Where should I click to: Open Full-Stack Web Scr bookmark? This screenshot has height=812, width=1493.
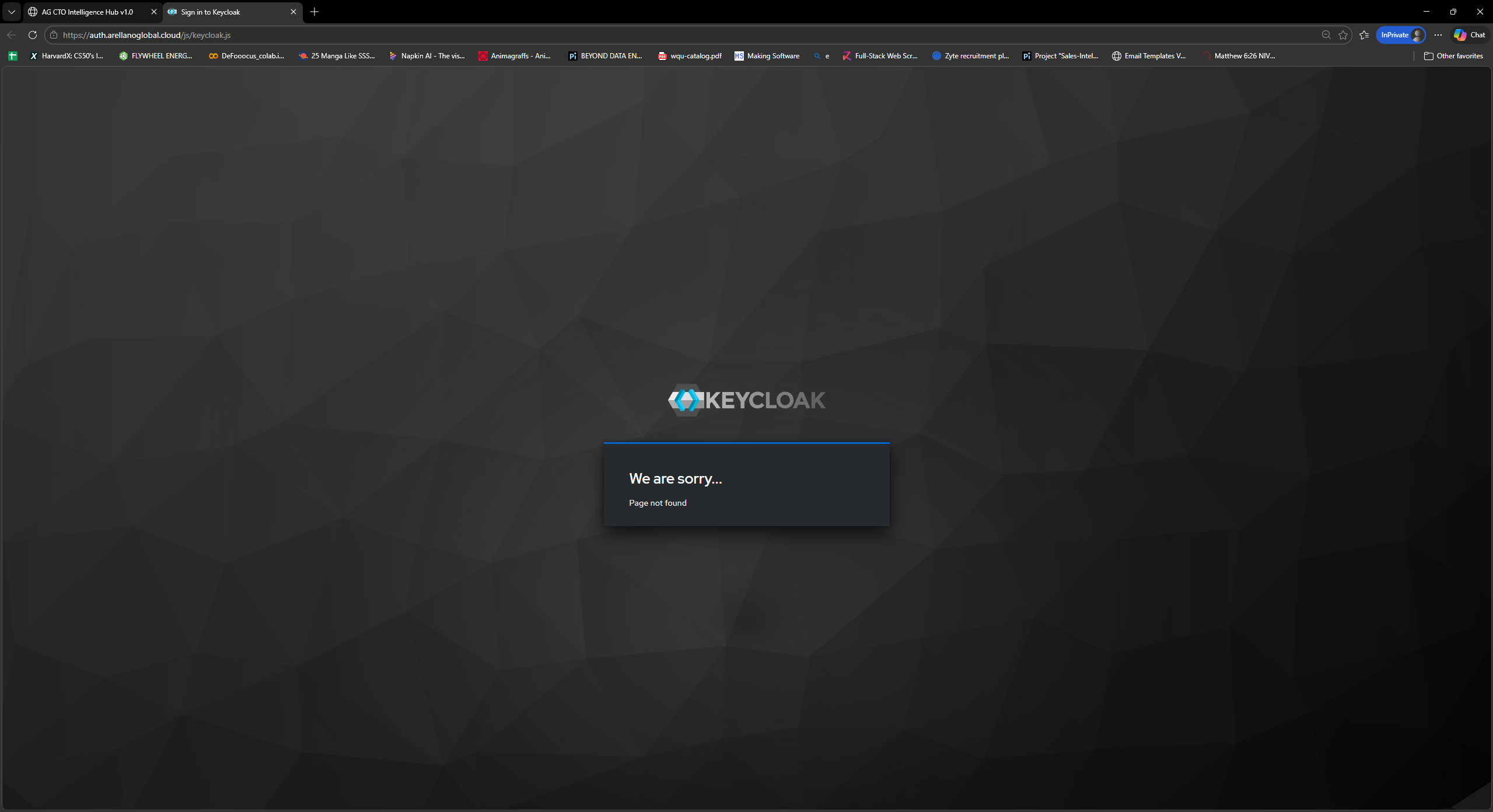[880, 56]
